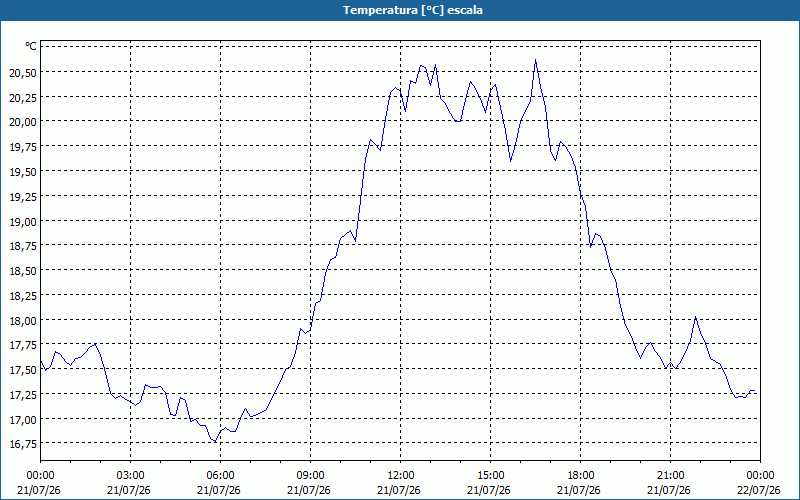Select the 21/07/26 date under 18:00
This screenshot has width=800, height=500.
coord(579,490)
